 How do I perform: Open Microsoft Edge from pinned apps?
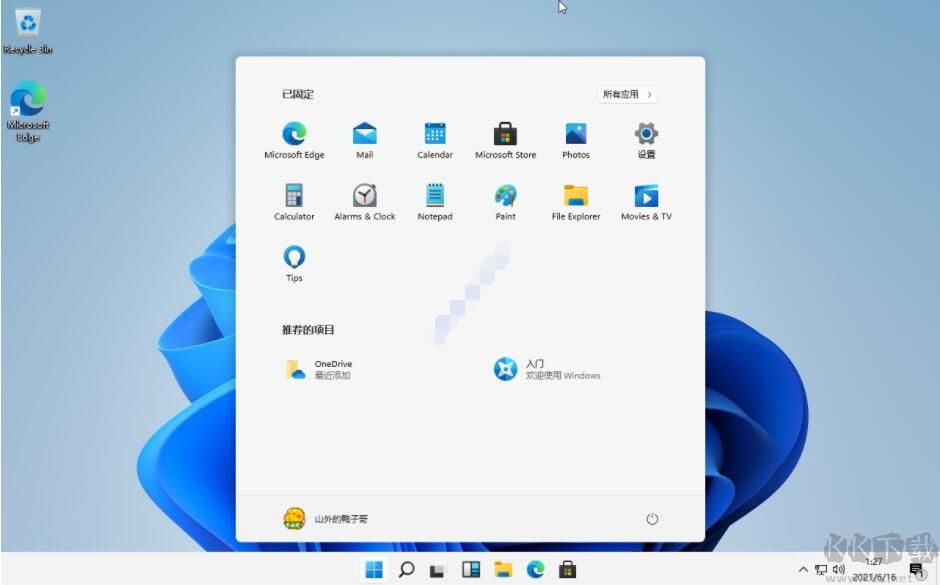294,140
